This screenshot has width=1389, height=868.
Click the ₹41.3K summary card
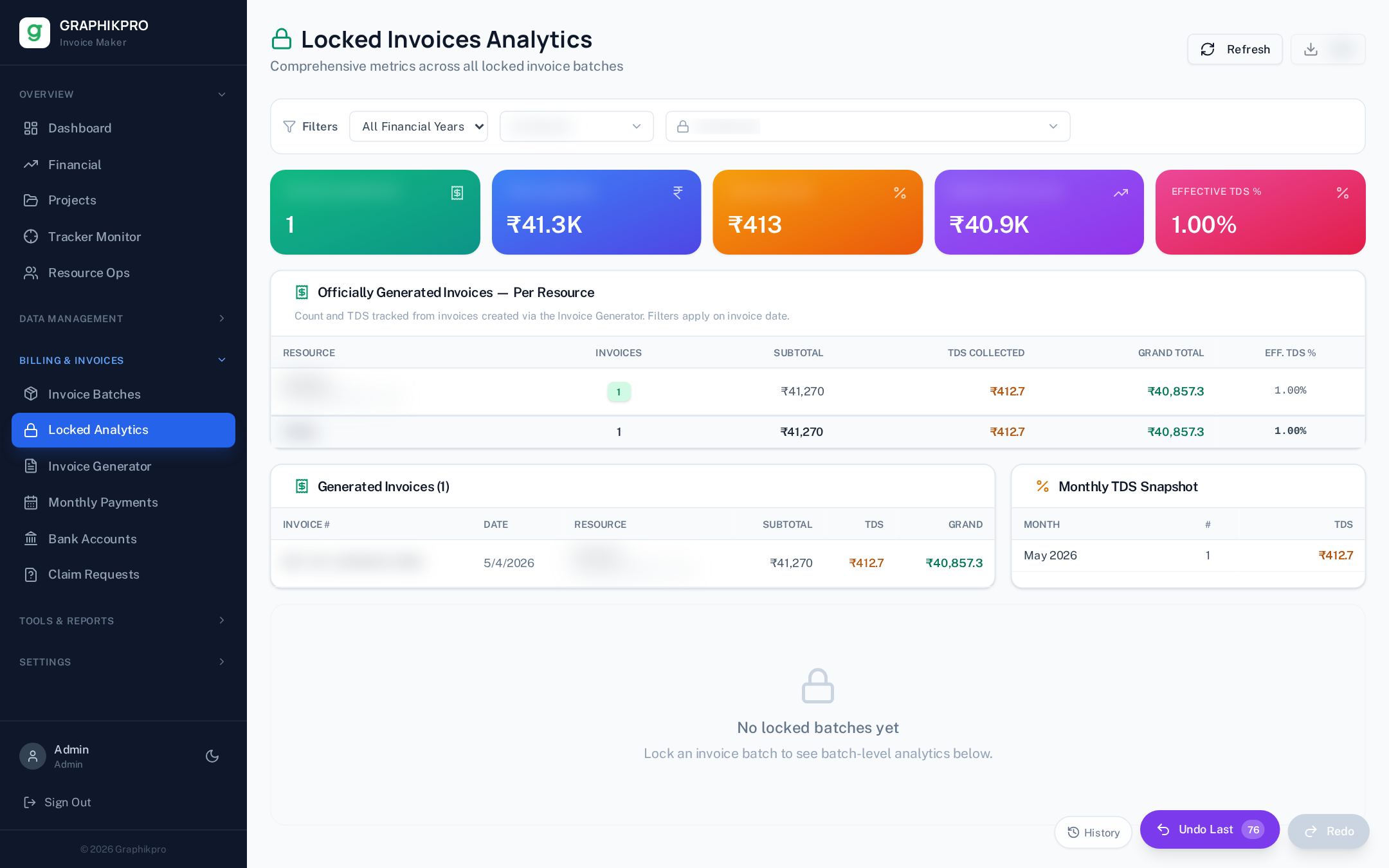pyautogui.click(x=596, y=212)
